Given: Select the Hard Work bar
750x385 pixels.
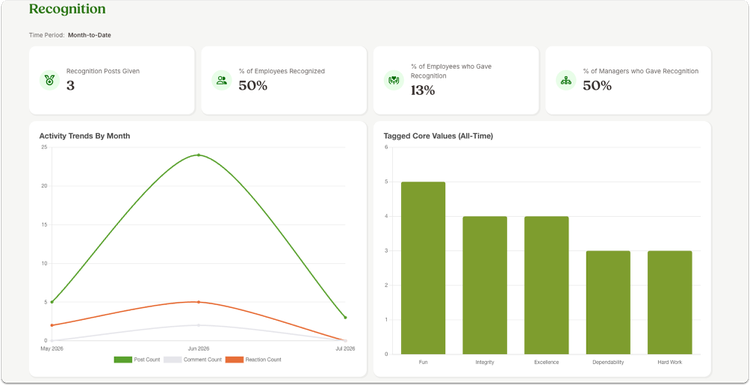Looking at the screenshot, I should 670,302.
